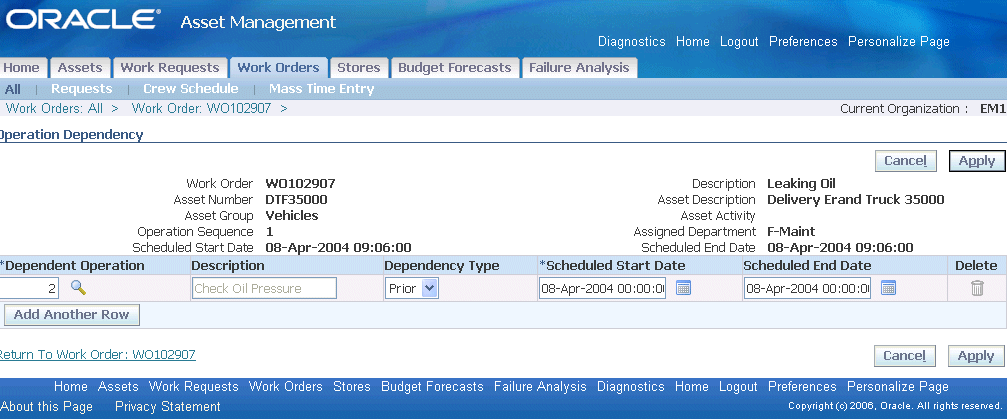The width and height of the screenshot is (1007, 419).
Task: Click the bottom Cancel button
Action: 904,355
